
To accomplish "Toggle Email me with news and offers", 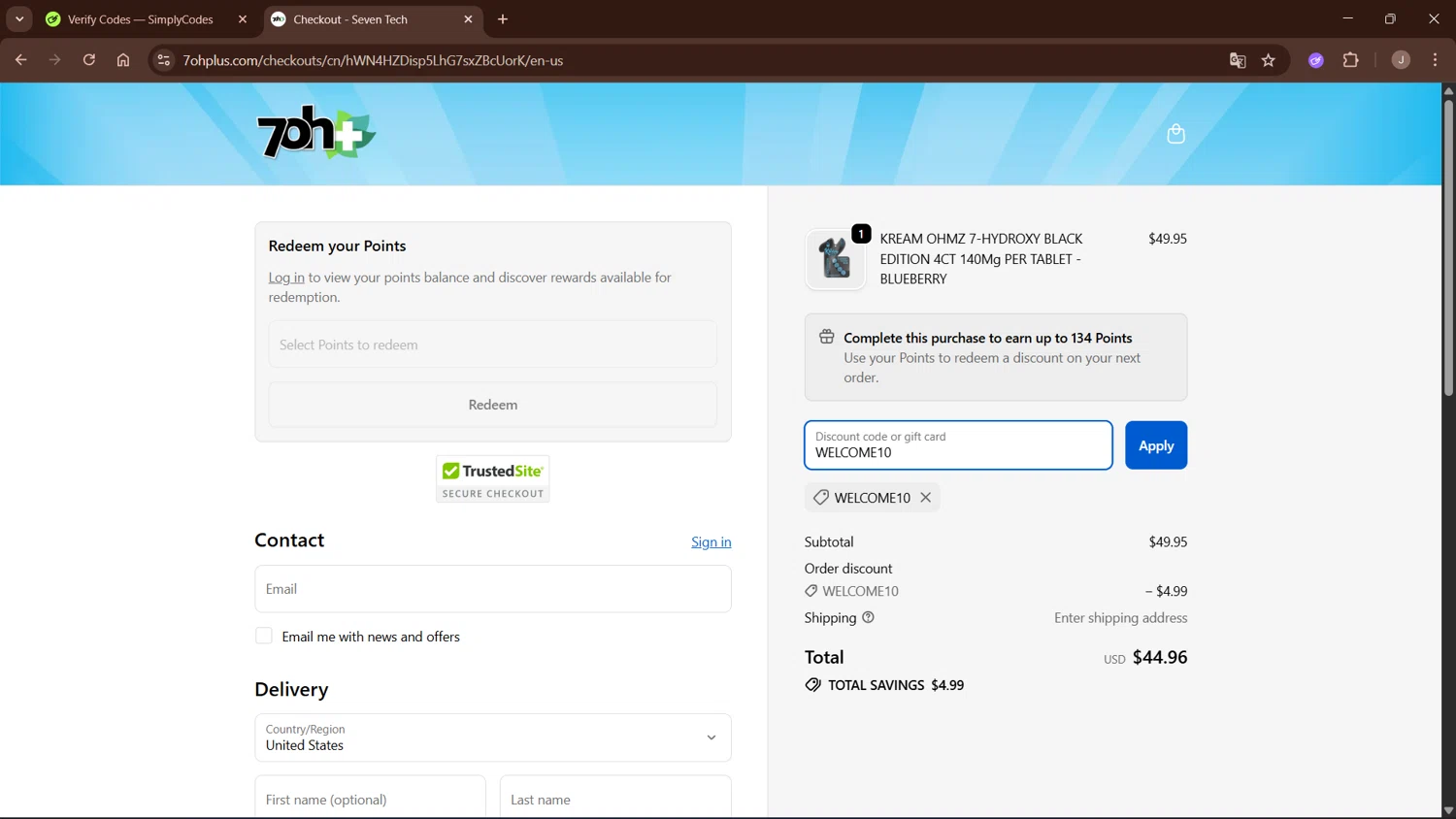I will point(264,637).
